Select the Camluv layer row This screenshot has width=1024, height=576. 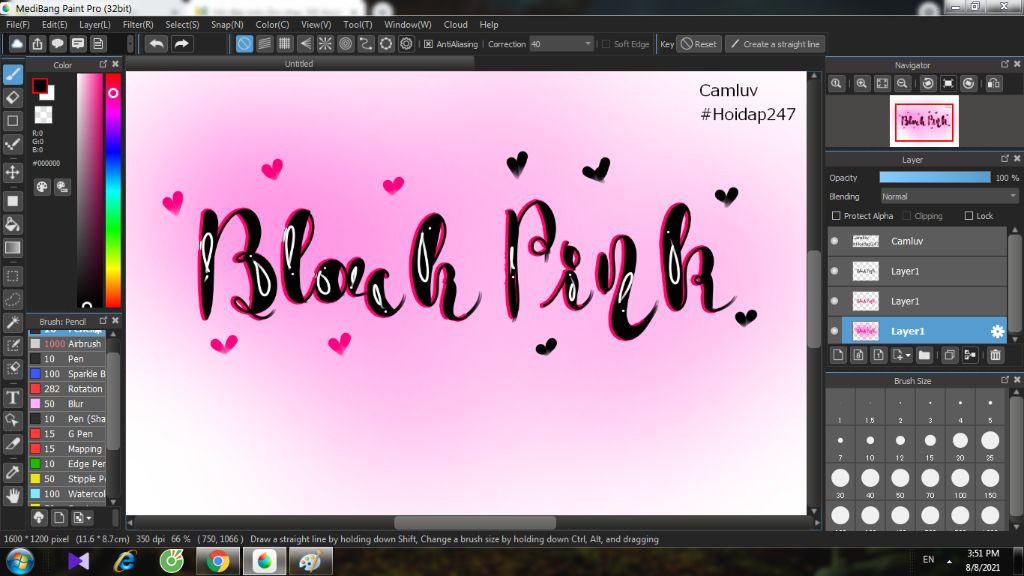[x=918, y=241]
